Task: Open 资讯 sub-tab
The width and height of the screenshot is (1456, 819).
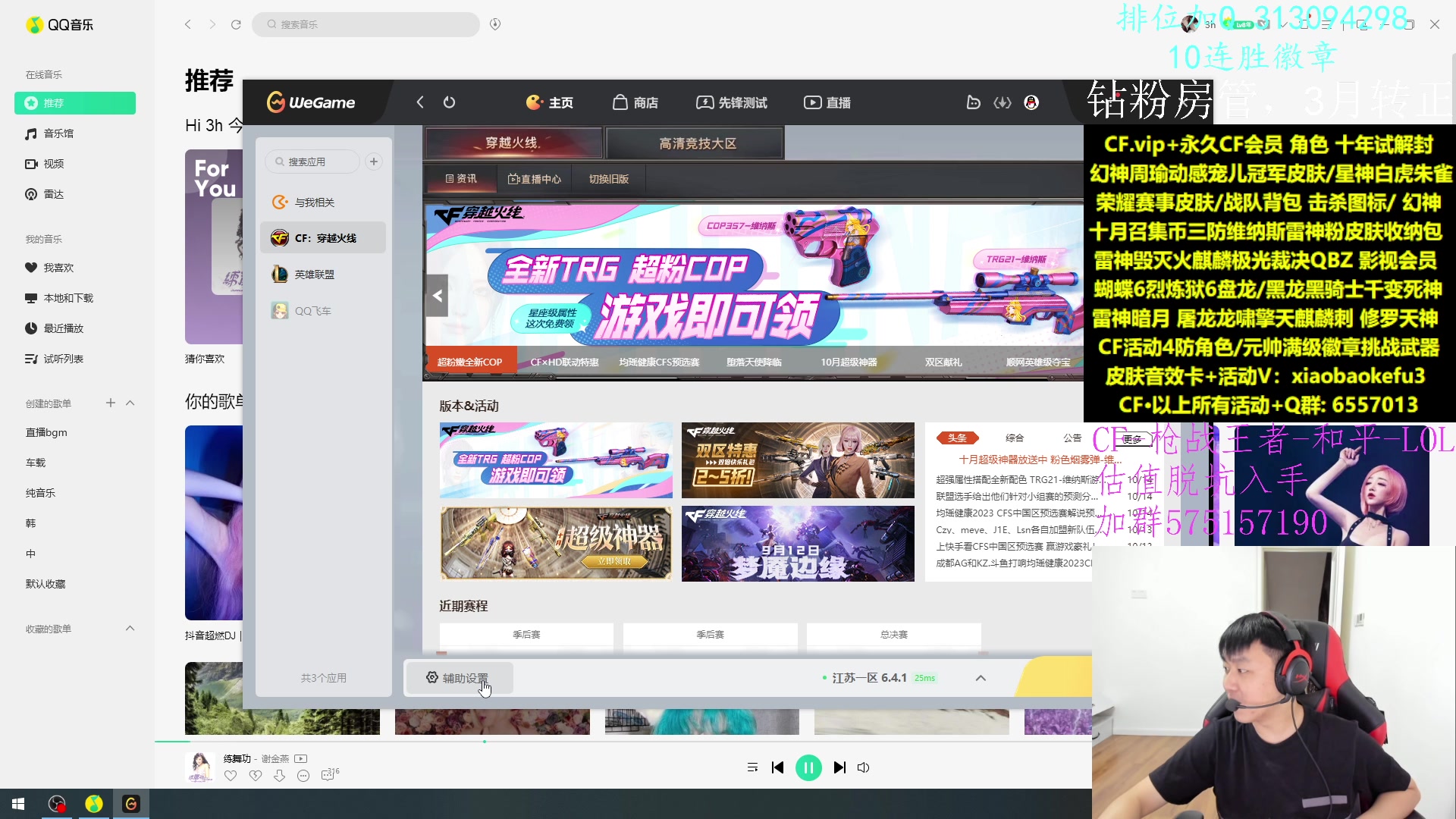Action: click(461, 179)
